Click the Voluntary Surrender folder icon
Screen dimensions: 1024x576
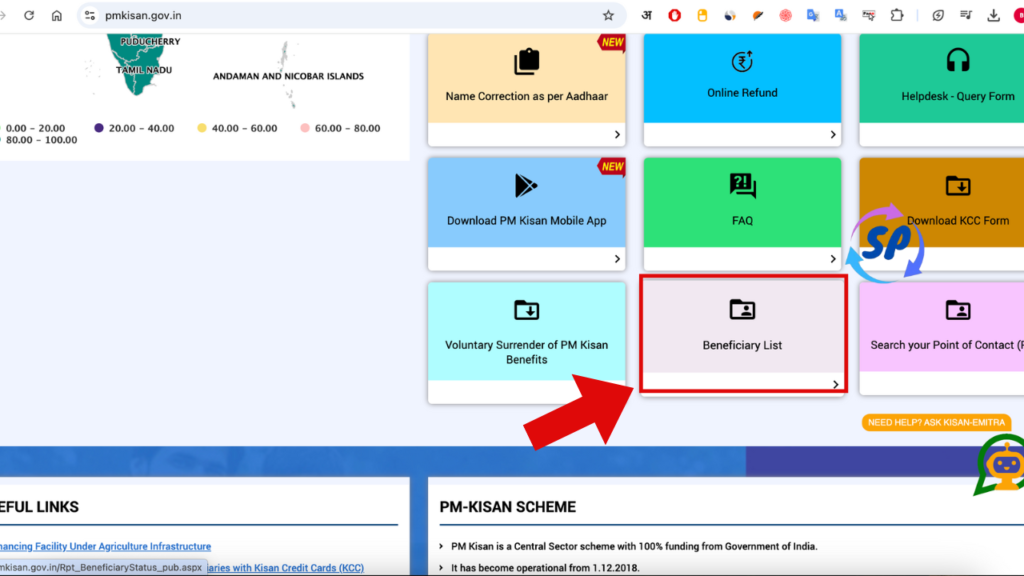click(x=526, y=310)
